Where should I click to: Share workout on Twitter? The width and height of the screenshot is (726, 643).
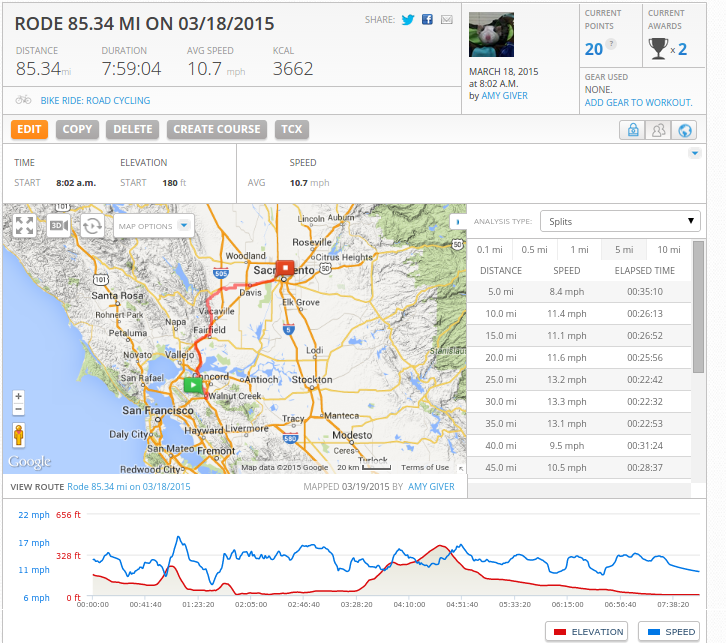[x=407, y=20]
